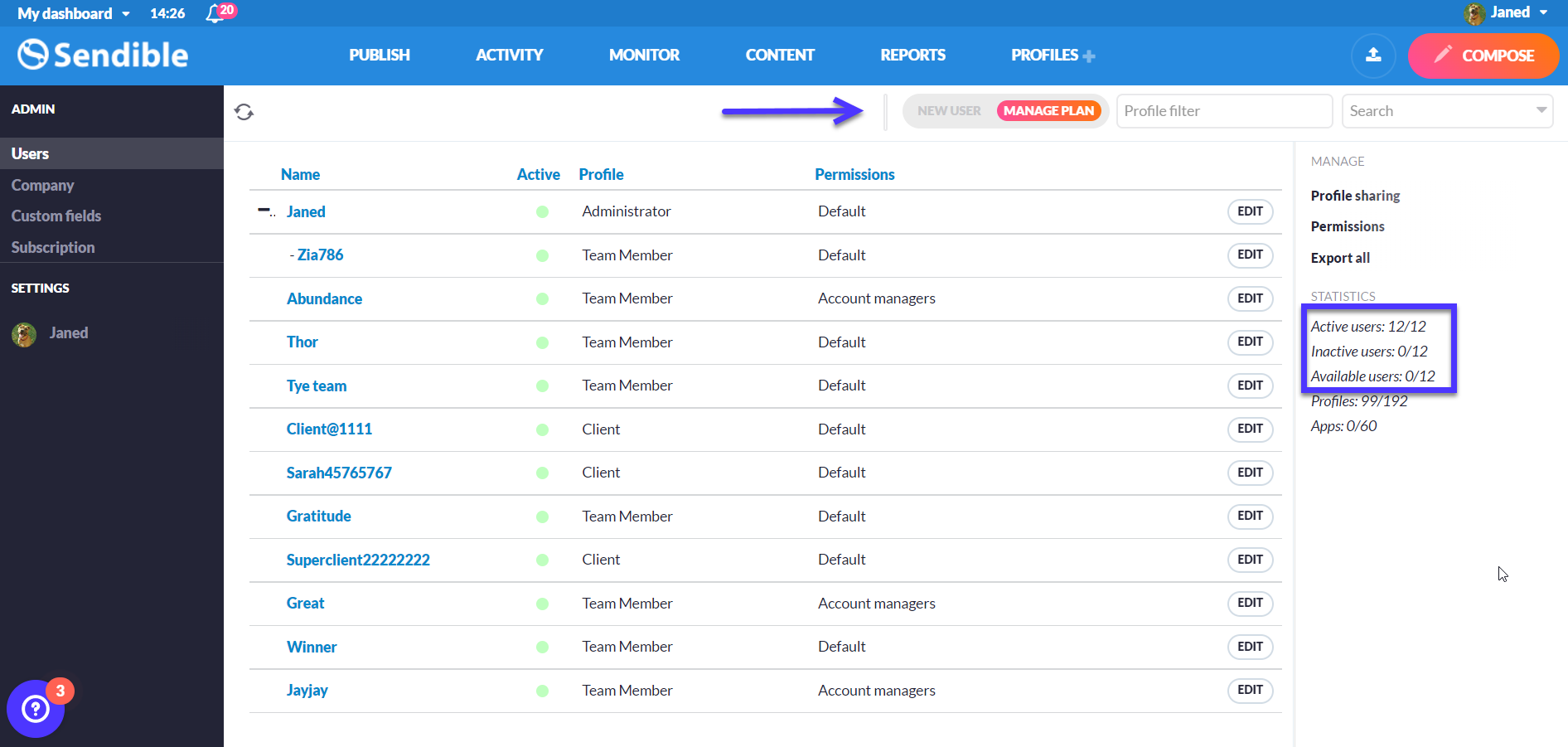This screenshot has height=747, width=1568.
Task: Edit the Zia786 user row
Action: coord(1250,255)
